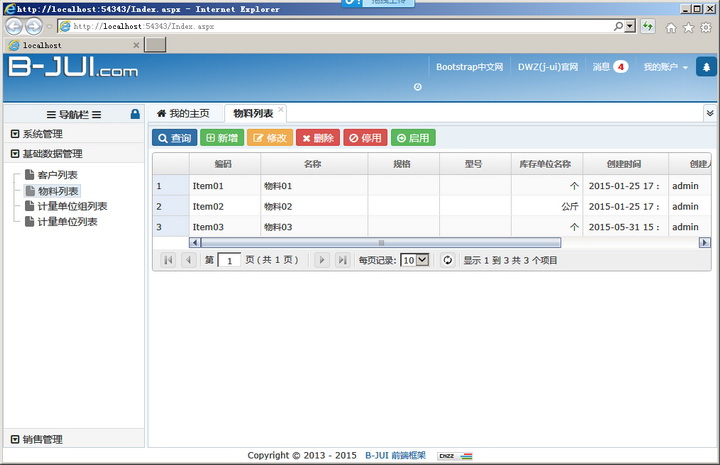The height and width of the screenshot is (465, 720).
Task: Sort by the 名称 column header
Action: point(314,164)
